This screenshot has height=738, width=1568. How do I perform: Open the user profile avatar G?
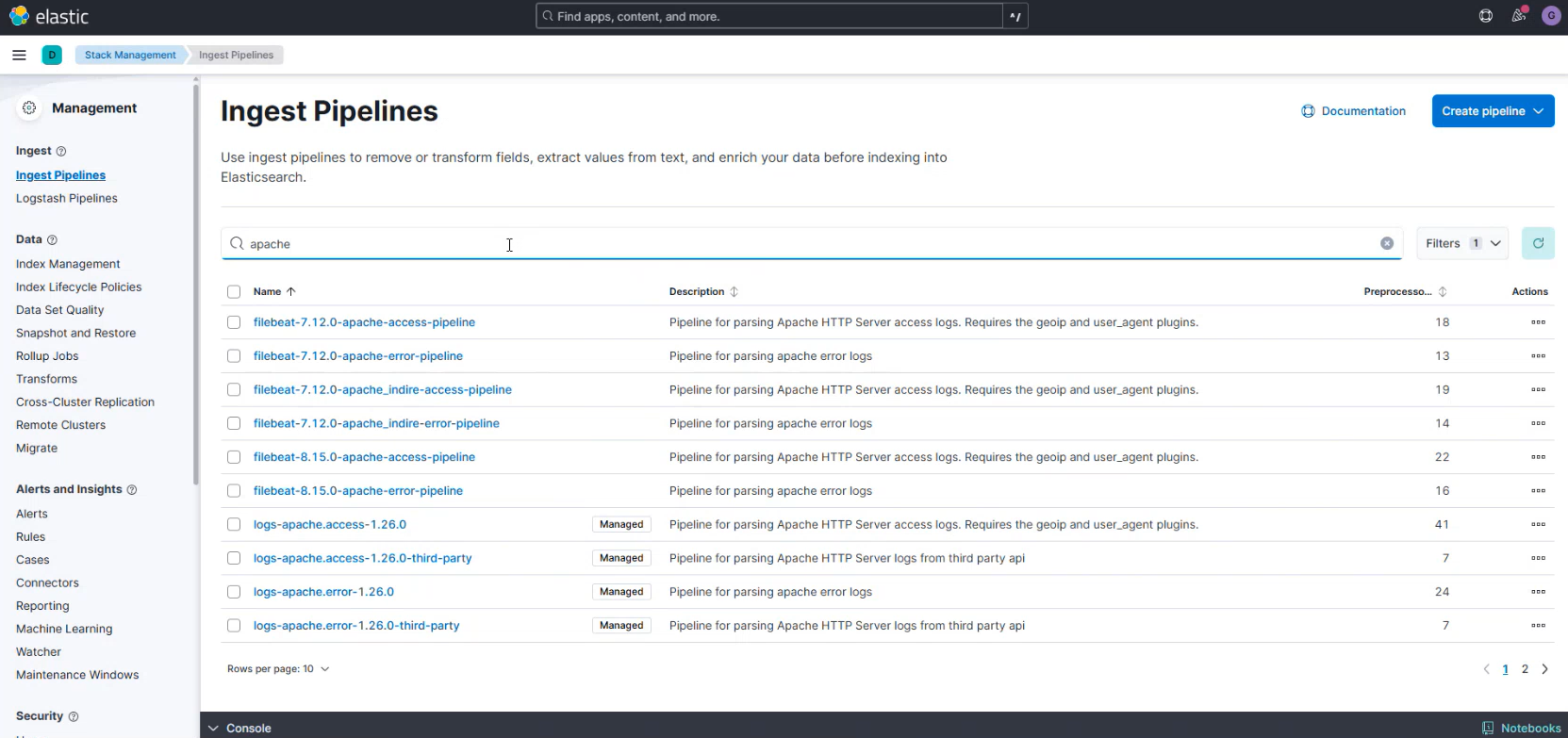click(1551, 16)
